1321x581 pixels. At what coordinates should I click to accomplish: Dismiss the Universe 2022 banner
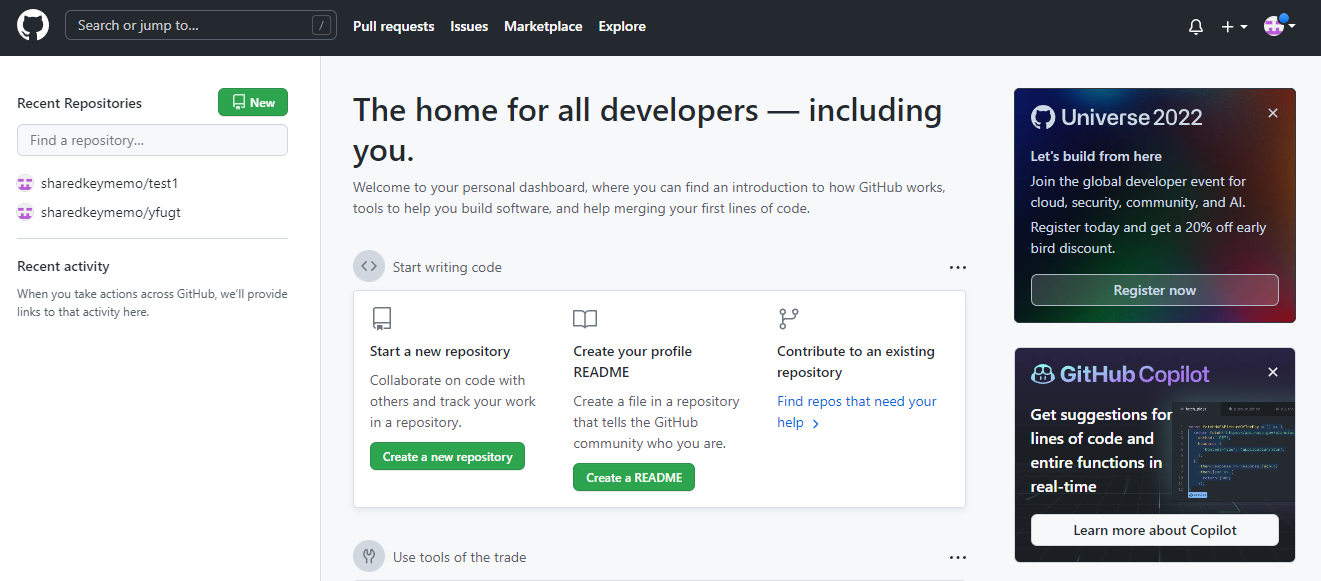1273,114
